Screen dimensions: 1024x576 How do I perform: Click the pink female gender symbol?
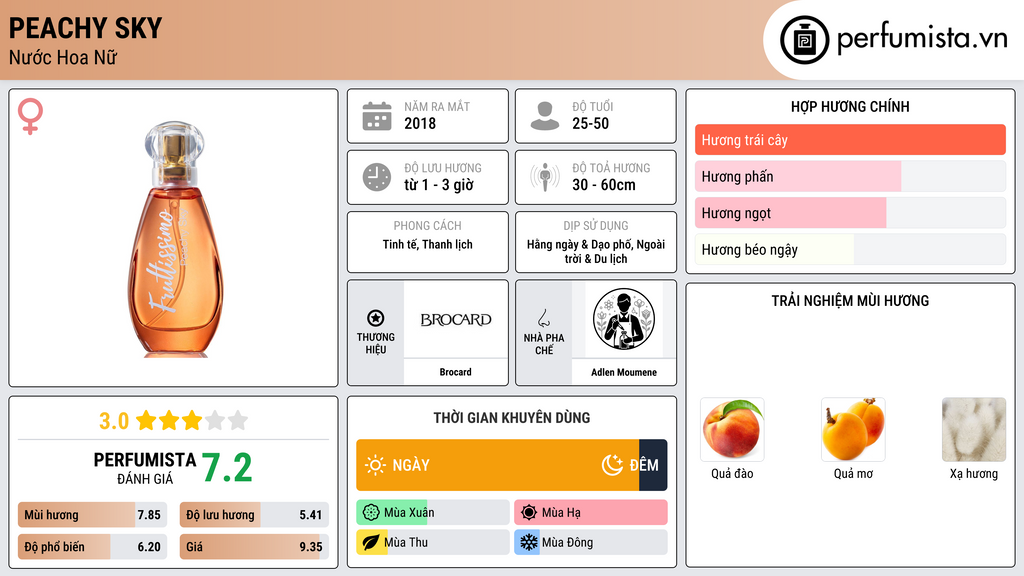pyautogui.click(x=30, y=116)
